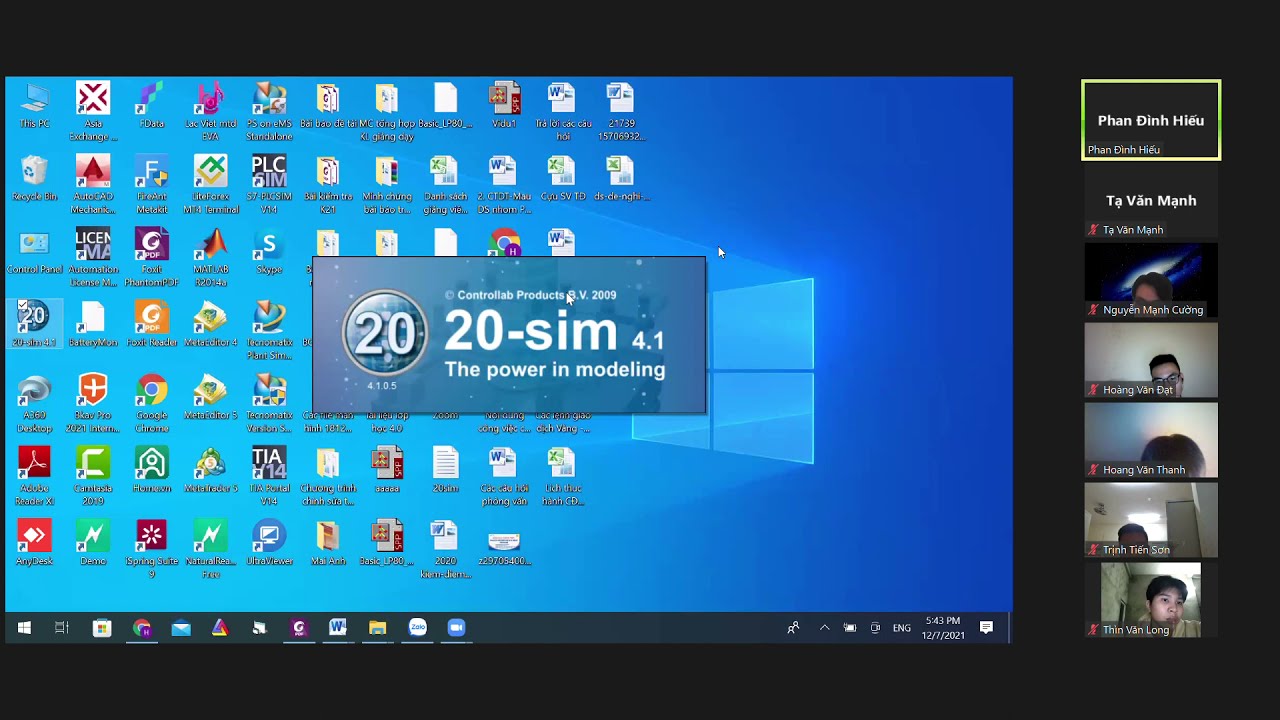Open the Cứu SV TĐ Excel file

click(x=563, y=179)
